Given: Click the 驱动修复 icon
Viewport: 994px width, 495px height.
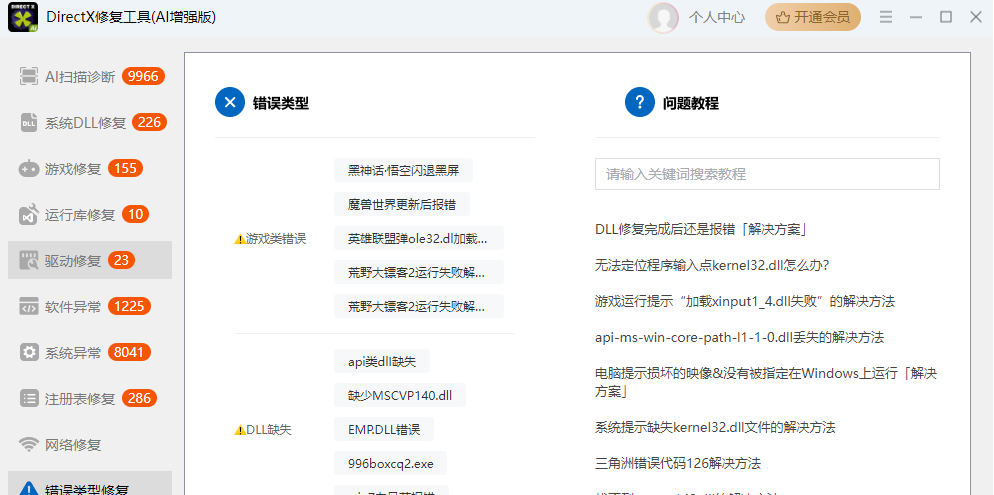Looking at the screenshot, I should [29, 260].
